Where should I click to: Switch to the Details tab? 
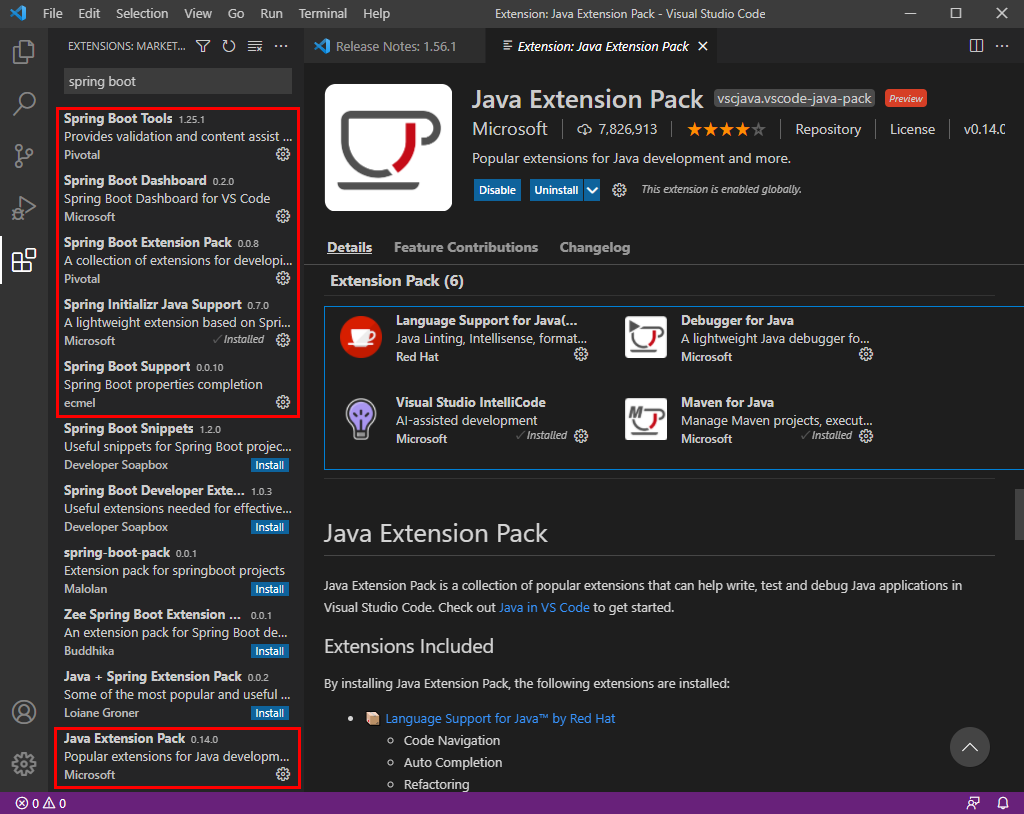349,248
